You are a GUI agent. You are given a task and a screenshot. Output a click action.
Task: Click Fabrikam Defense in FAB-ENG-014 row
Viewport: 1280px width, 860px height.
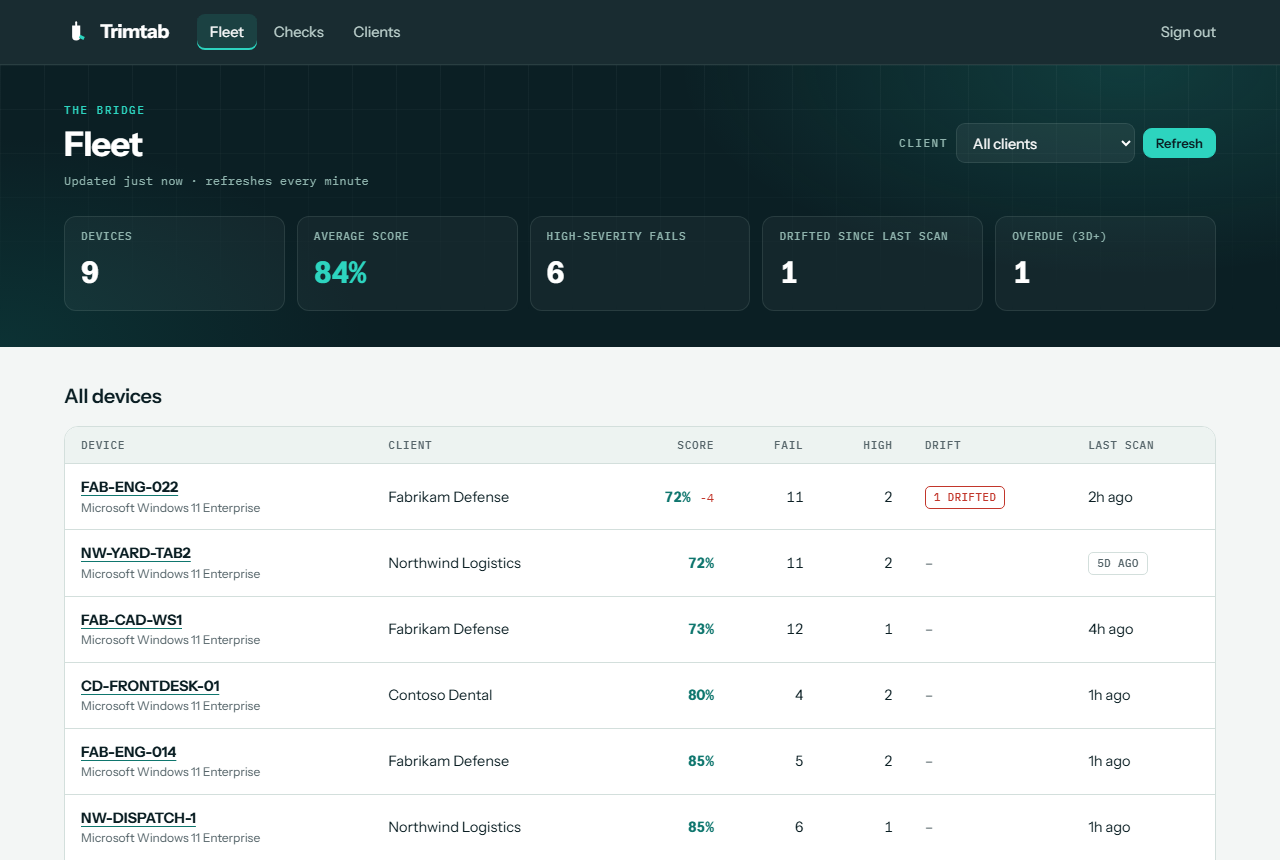point(449,761)
